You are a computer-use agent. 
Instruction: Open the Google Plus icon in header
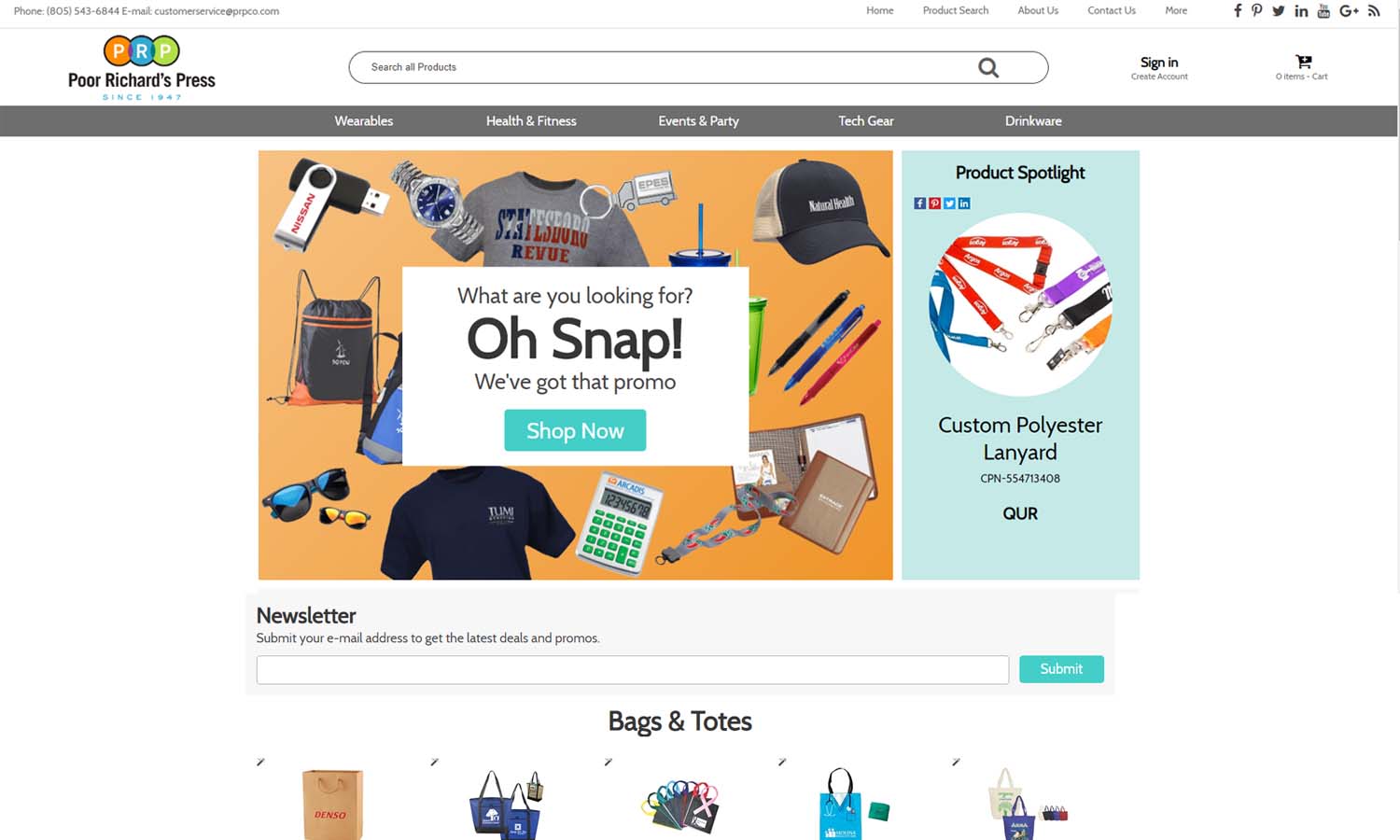pos(1349,11)
